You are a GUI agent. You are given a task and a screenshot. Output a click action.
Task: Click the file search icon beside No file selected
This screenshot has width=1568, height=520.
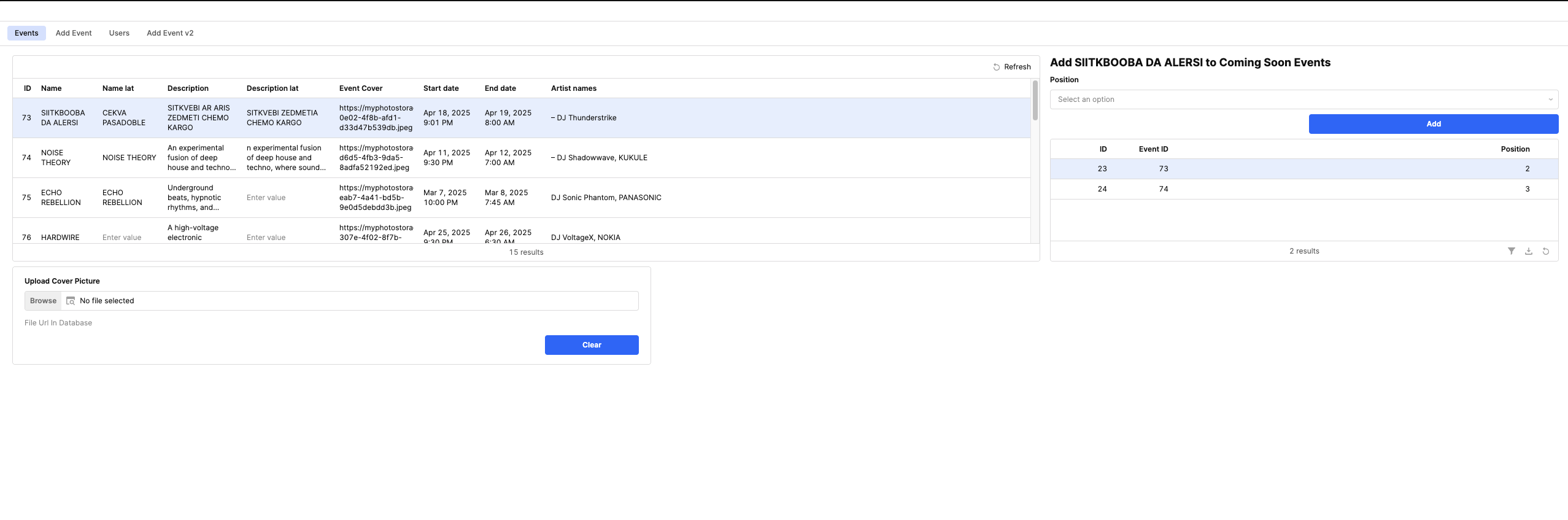click(71, 301)
